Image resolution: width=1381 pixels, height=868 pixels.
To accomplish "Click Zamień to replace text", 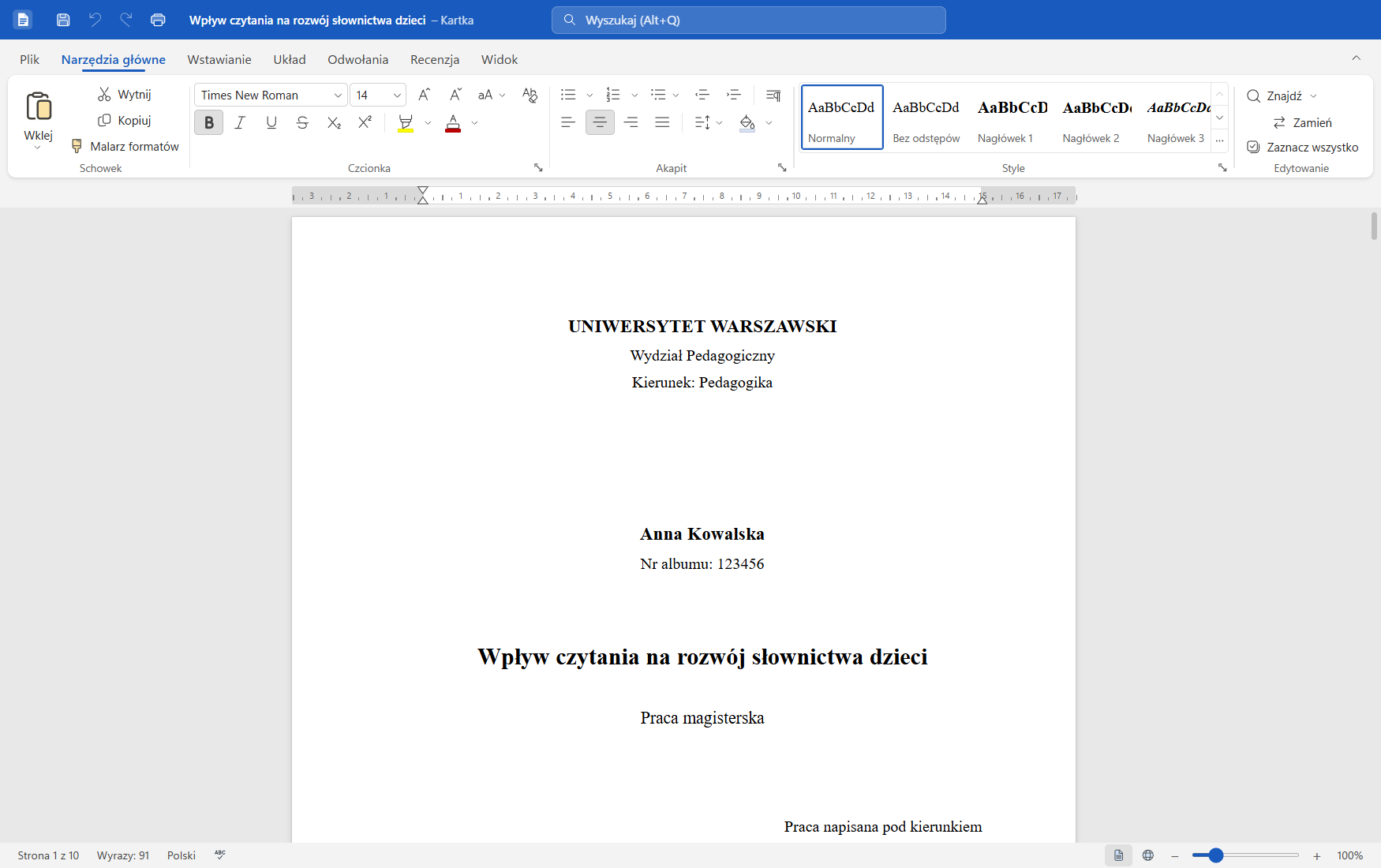I will coord(1302,122).
